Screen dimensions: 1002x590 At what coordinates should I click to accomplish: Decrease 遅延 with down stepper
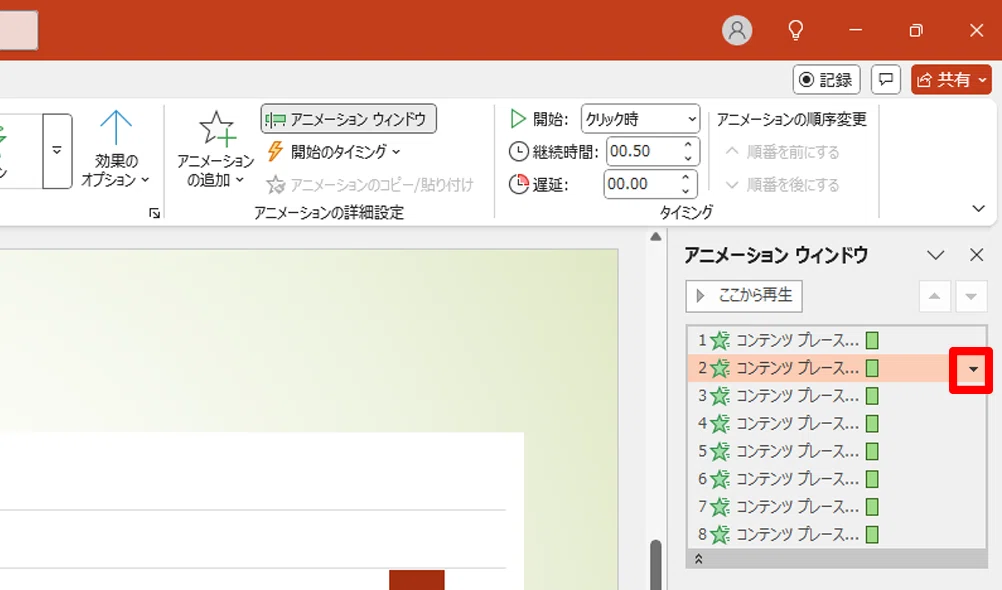tap(686, 191)
